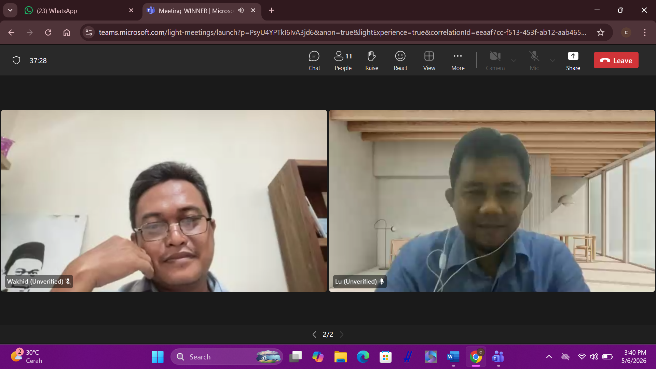This screenshot has width=656, height=369.
Task: Open the Chat panel in Teams
Action: tap(314, 60)
